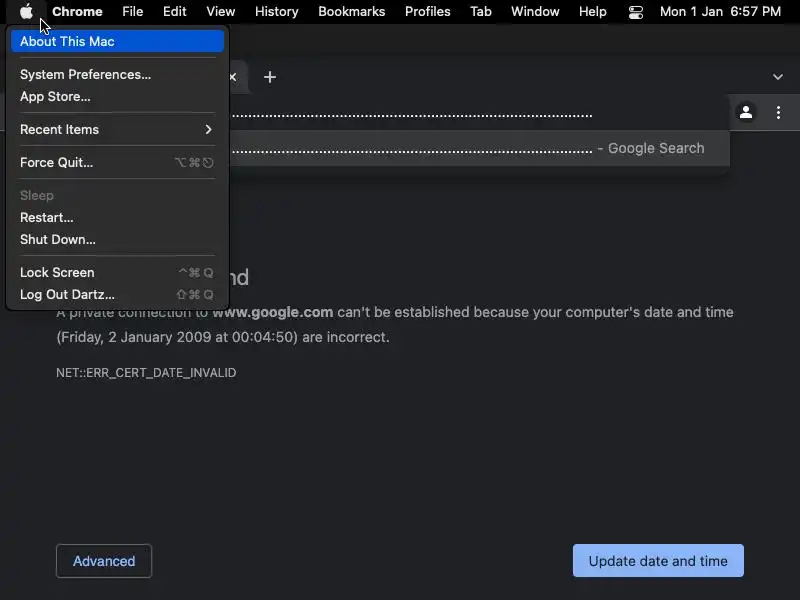Screen dimensions: 800x600
Task: Select About This Mac
Action: [117, 41]
